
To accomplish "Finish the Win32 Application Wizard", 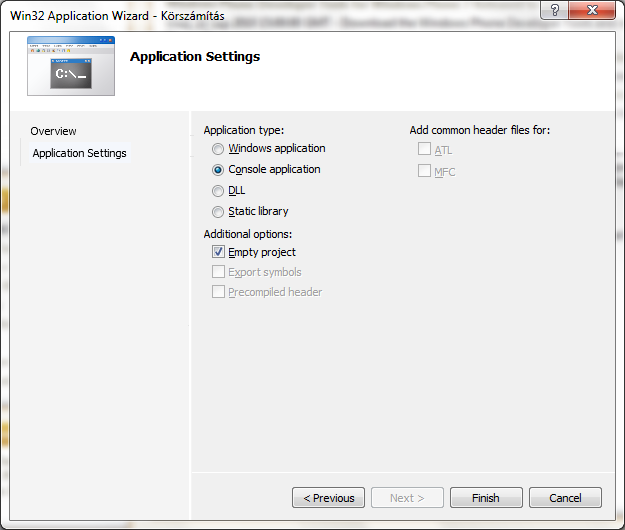I will tap(486, 498).
